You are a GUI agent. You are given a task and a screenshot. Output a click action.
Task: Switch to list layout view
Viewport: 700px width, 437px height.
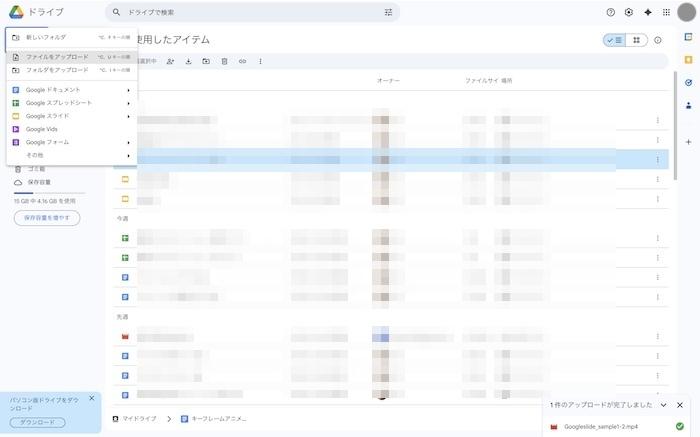point(615,40)
